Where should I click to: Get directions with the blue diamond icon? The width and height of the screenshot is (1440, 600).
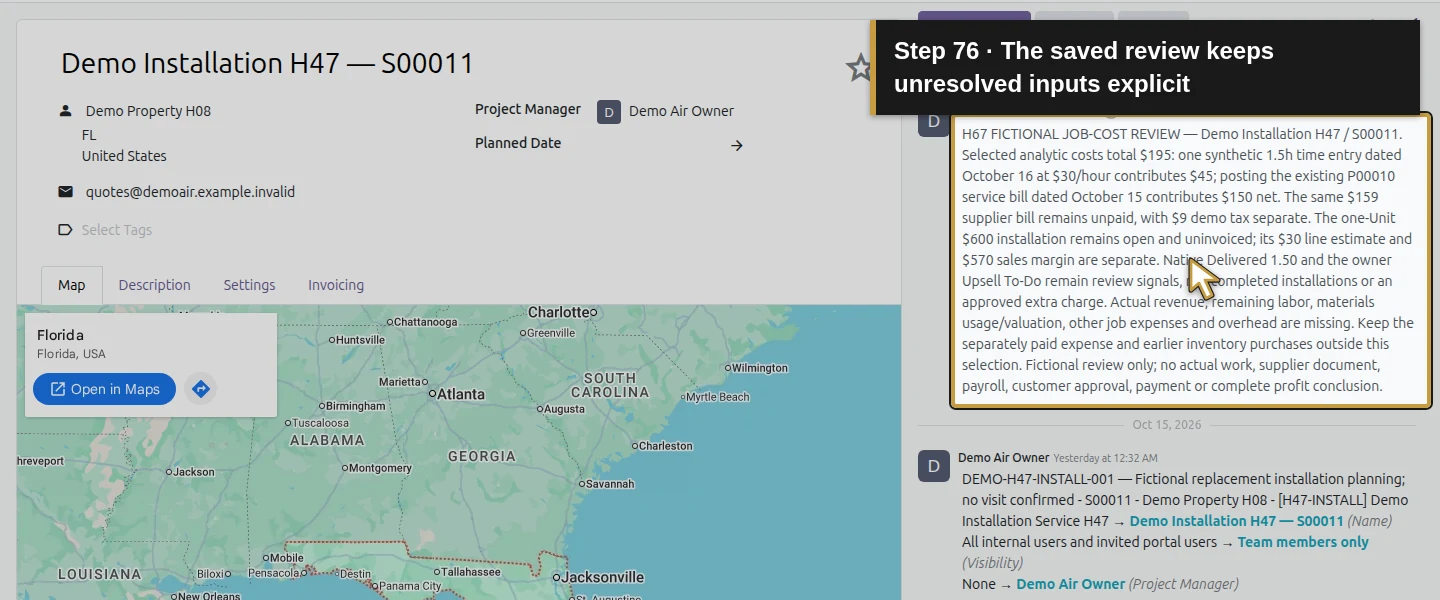201,389
